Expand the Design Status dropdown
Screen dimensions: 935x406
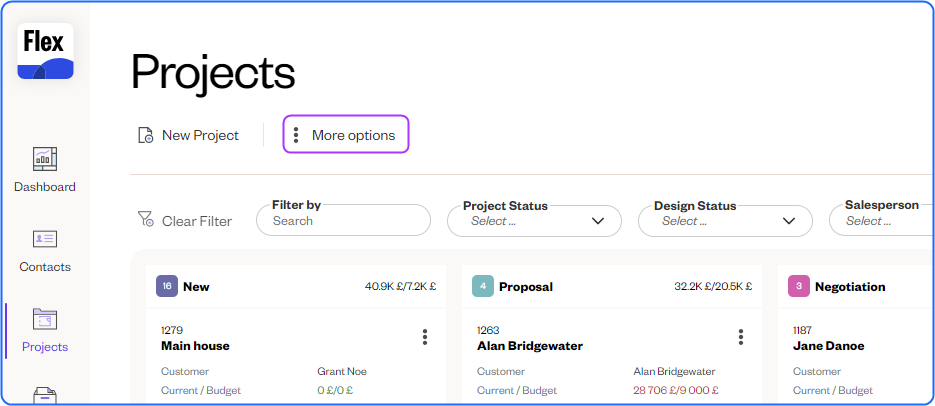point(725,221)
